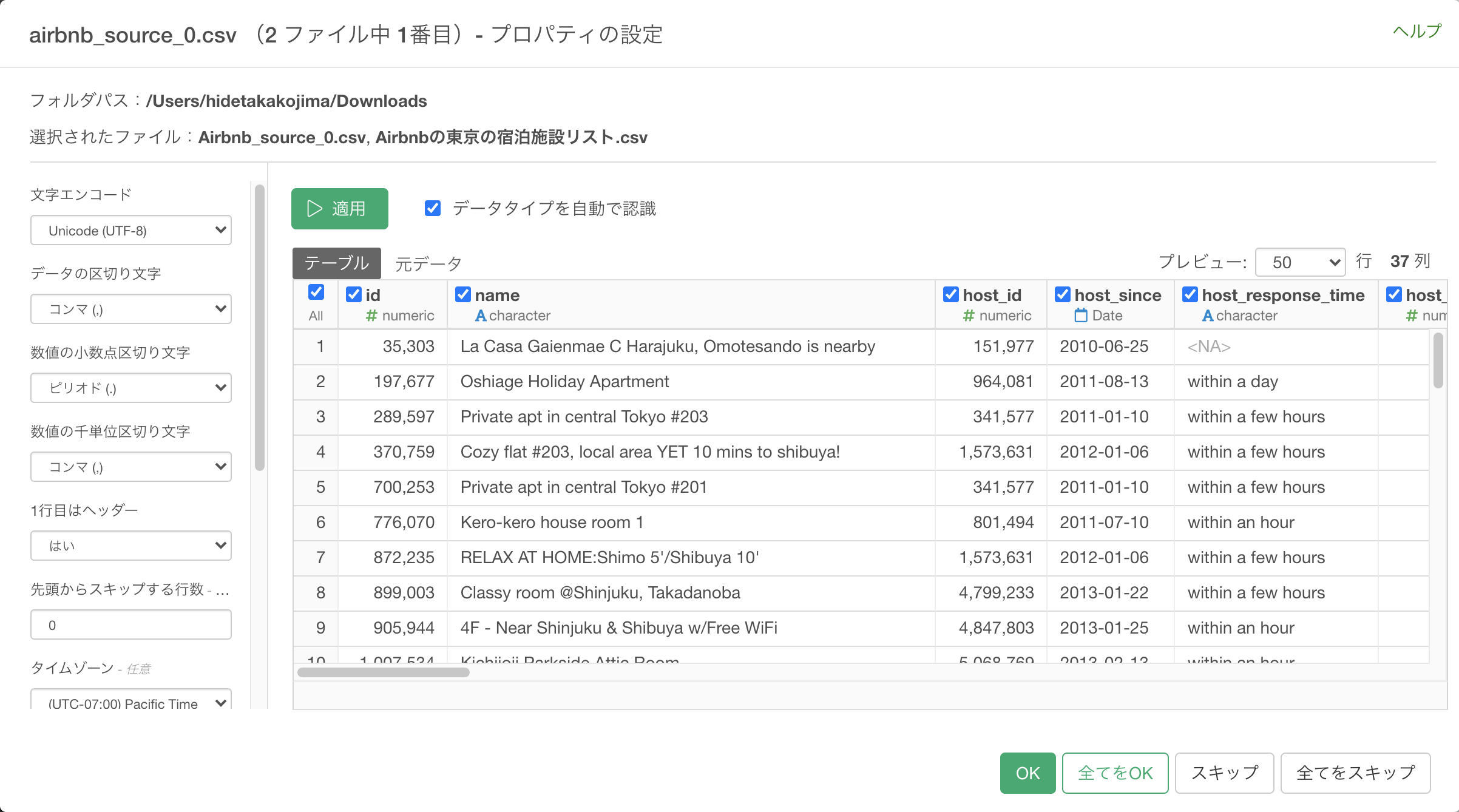
Task: Uncheck the host_since column checkbox
Action: pyautogui.click(x=1063, y=294)
